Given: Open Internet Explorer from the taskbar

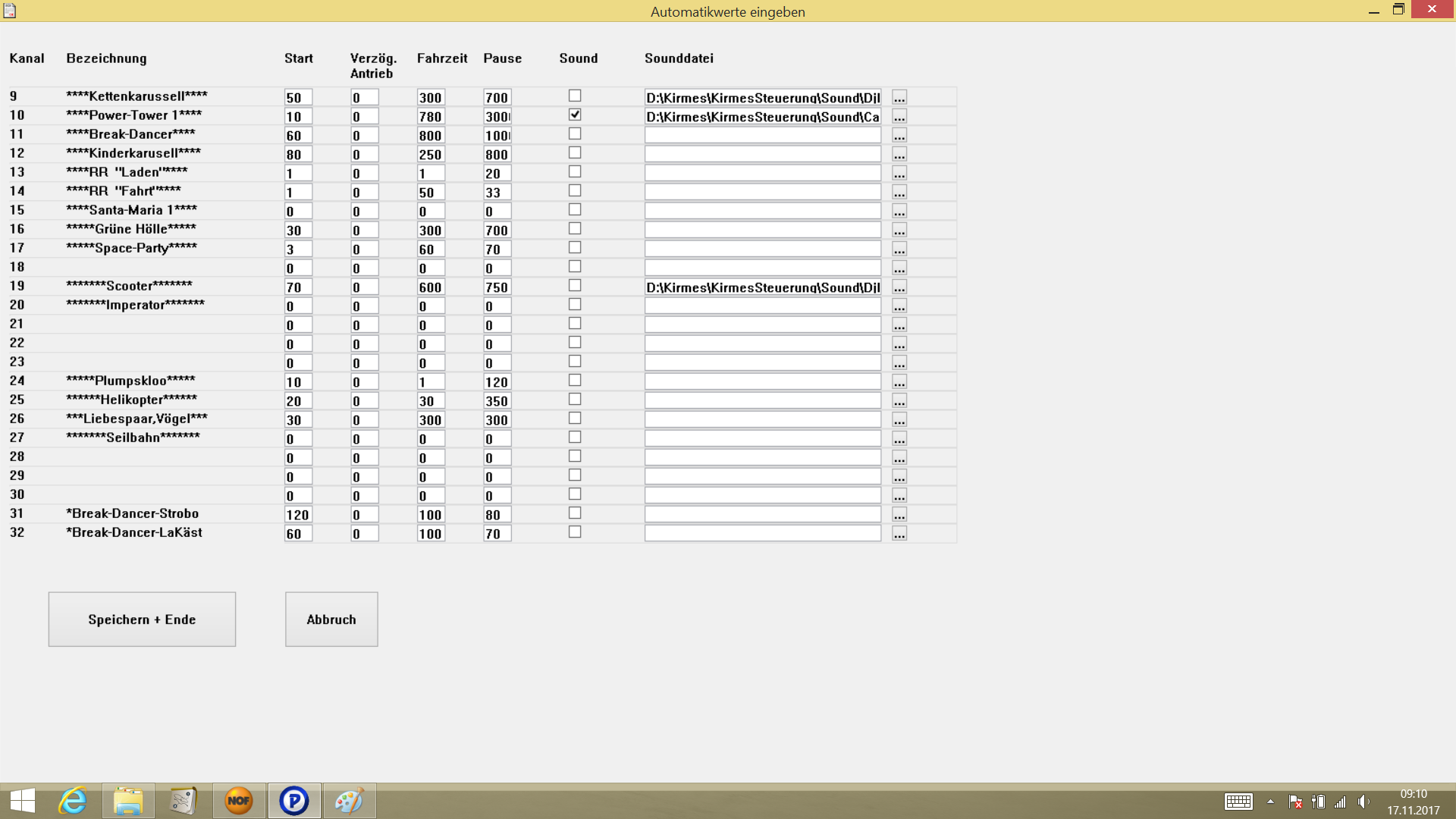Looking at the screenshot, I should [x=73, y=801].
